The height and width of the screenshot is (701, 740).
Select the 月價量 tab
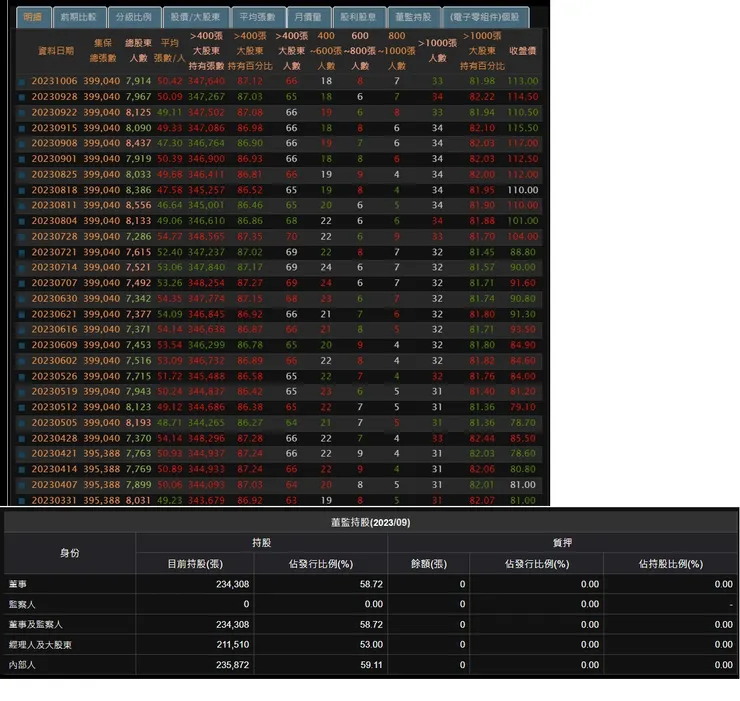pyautogui.click(x=308, y=17)
